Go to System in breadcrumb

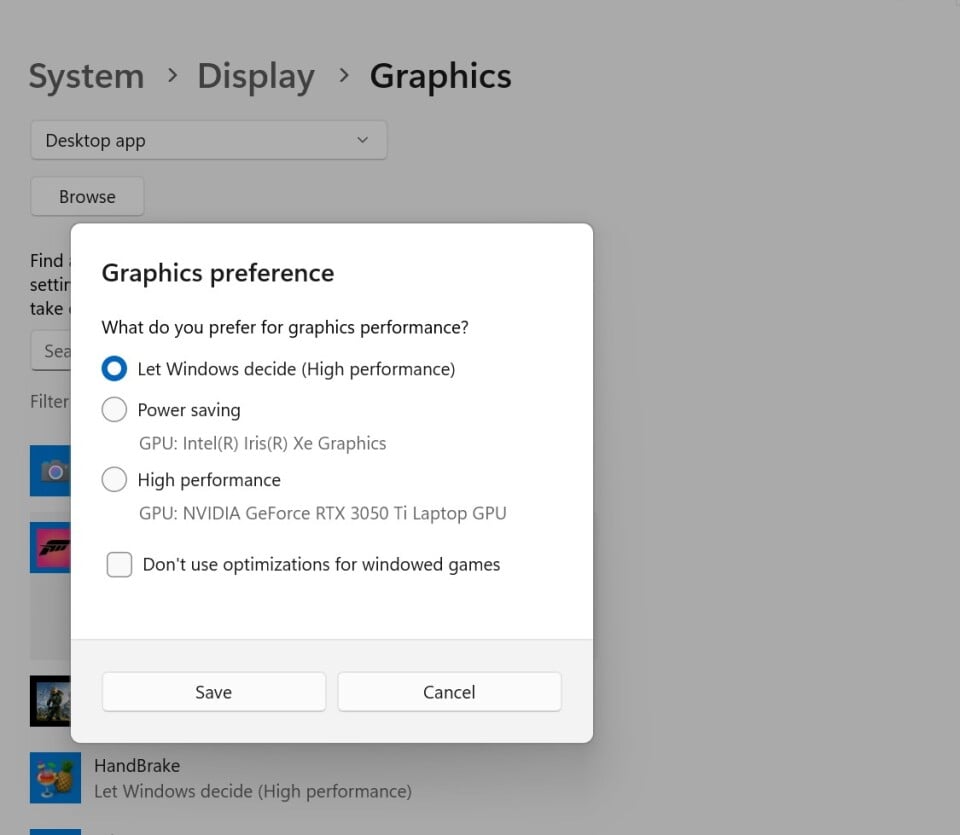86,77
